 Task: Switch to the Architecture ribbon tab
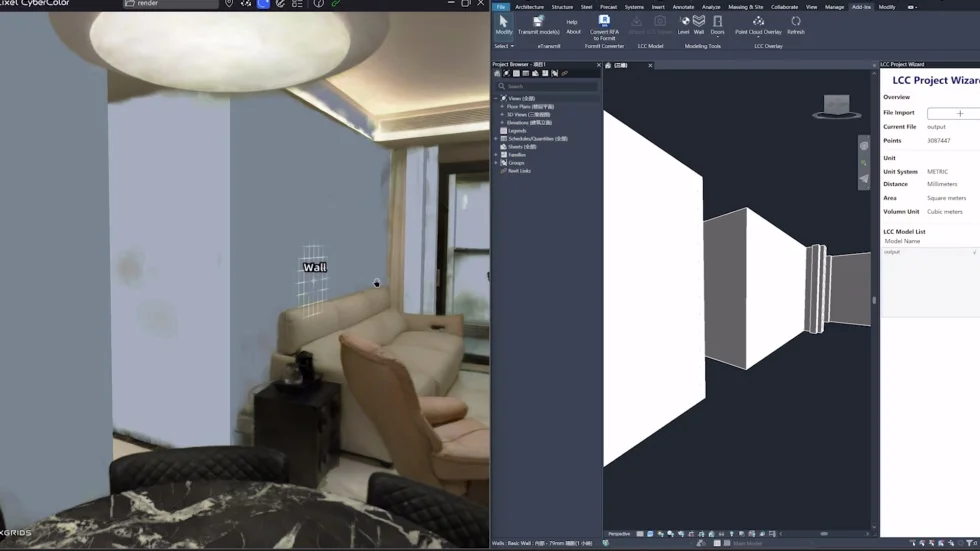tap(529, 7)
